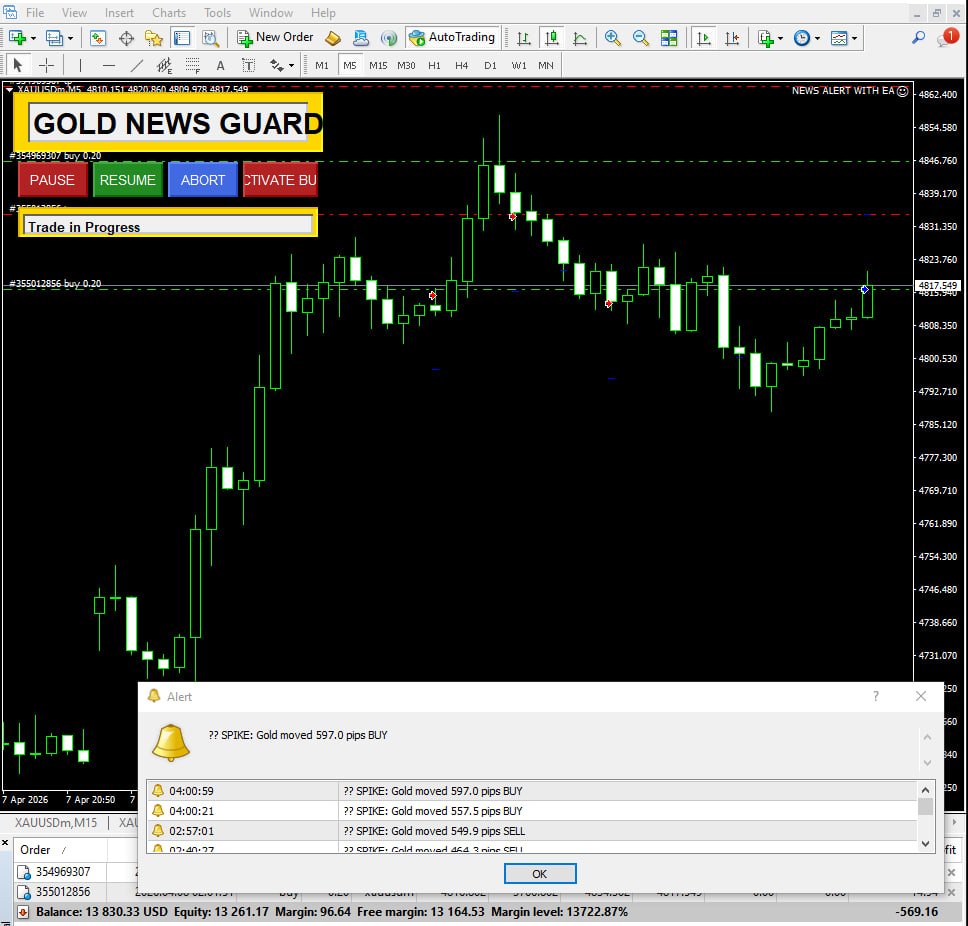The width and height of the screenshot is (968, 926).
Task: Show the Market Watch window icon
Action: coord(98,38)
